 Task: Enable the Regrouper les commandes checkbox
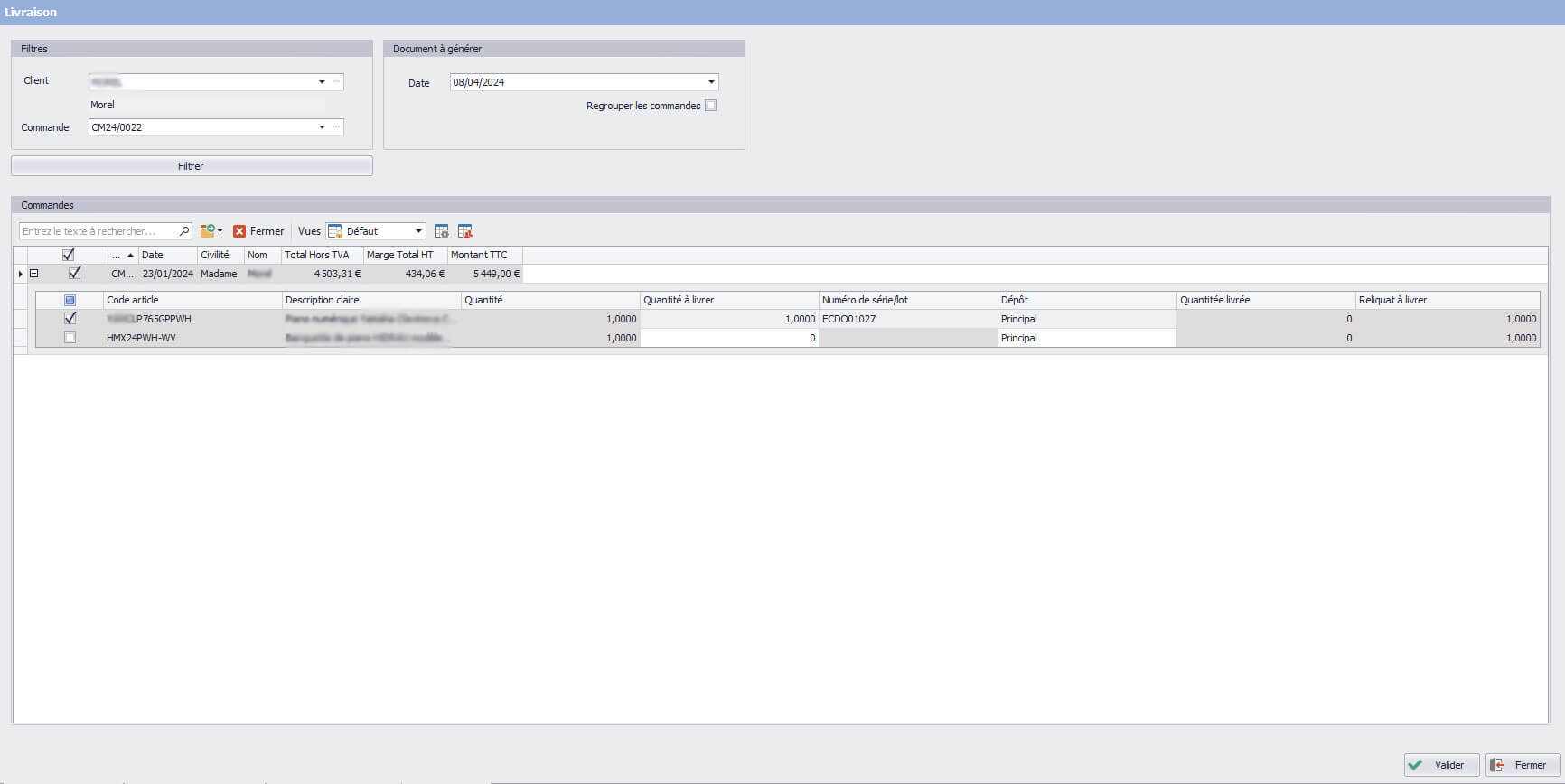(x=711, y=106)
